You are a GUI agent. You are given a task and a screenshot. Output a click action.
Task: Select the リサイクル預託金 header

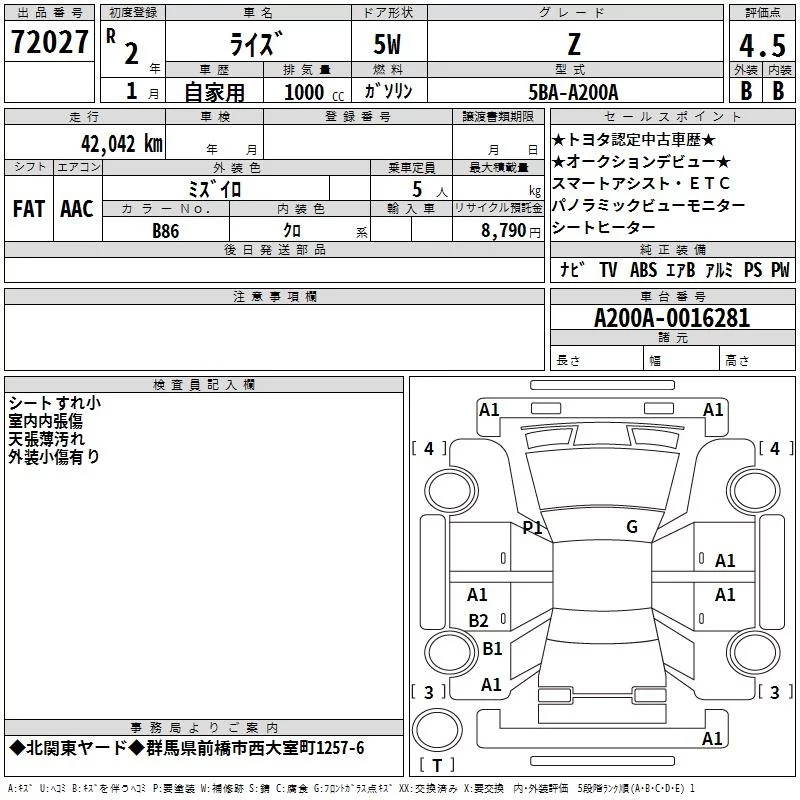coord(498,208)
